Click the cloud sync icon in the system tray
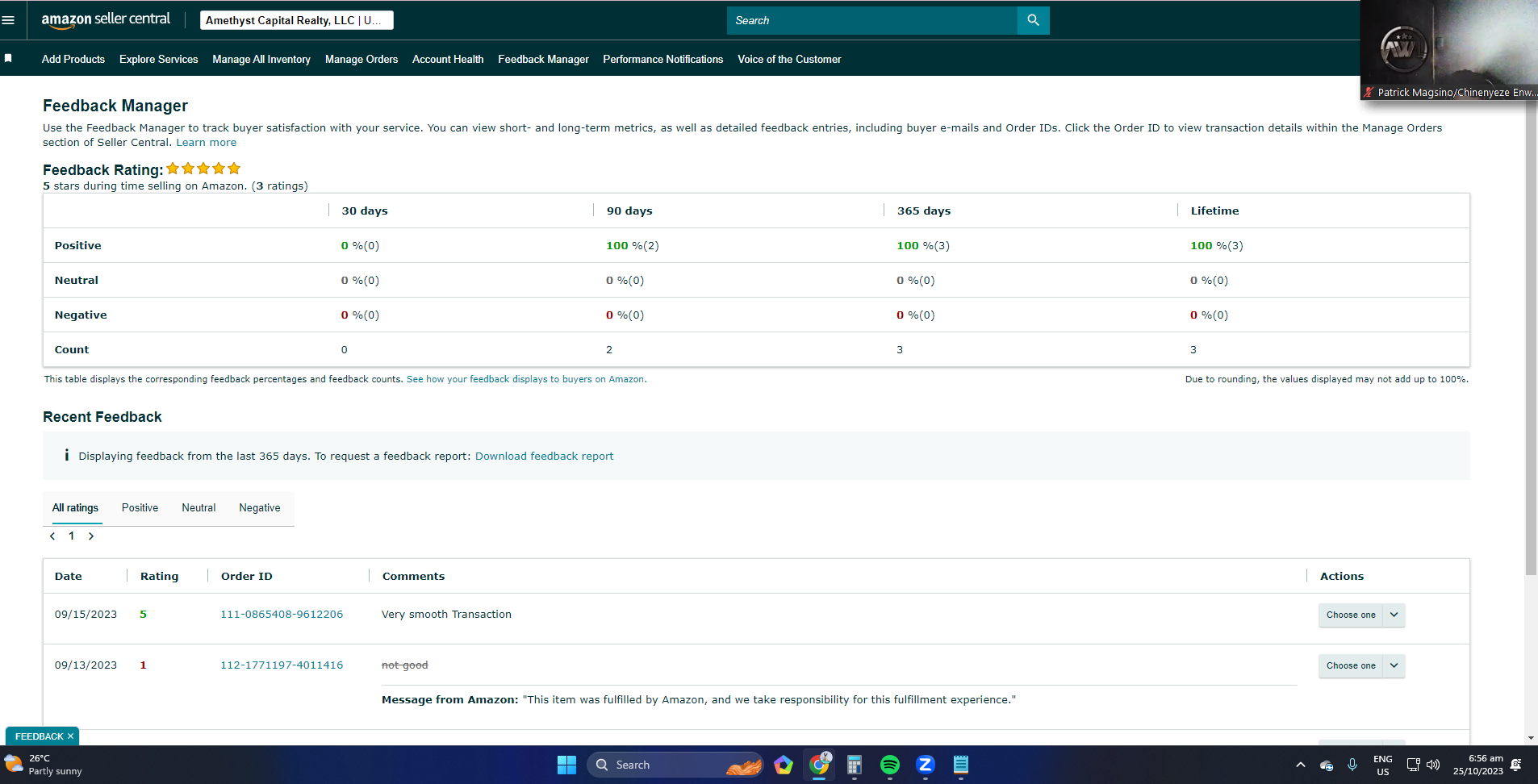The height and width of the screenshot is (784, 1538). pyautogui.click(x=1326, y=765)
